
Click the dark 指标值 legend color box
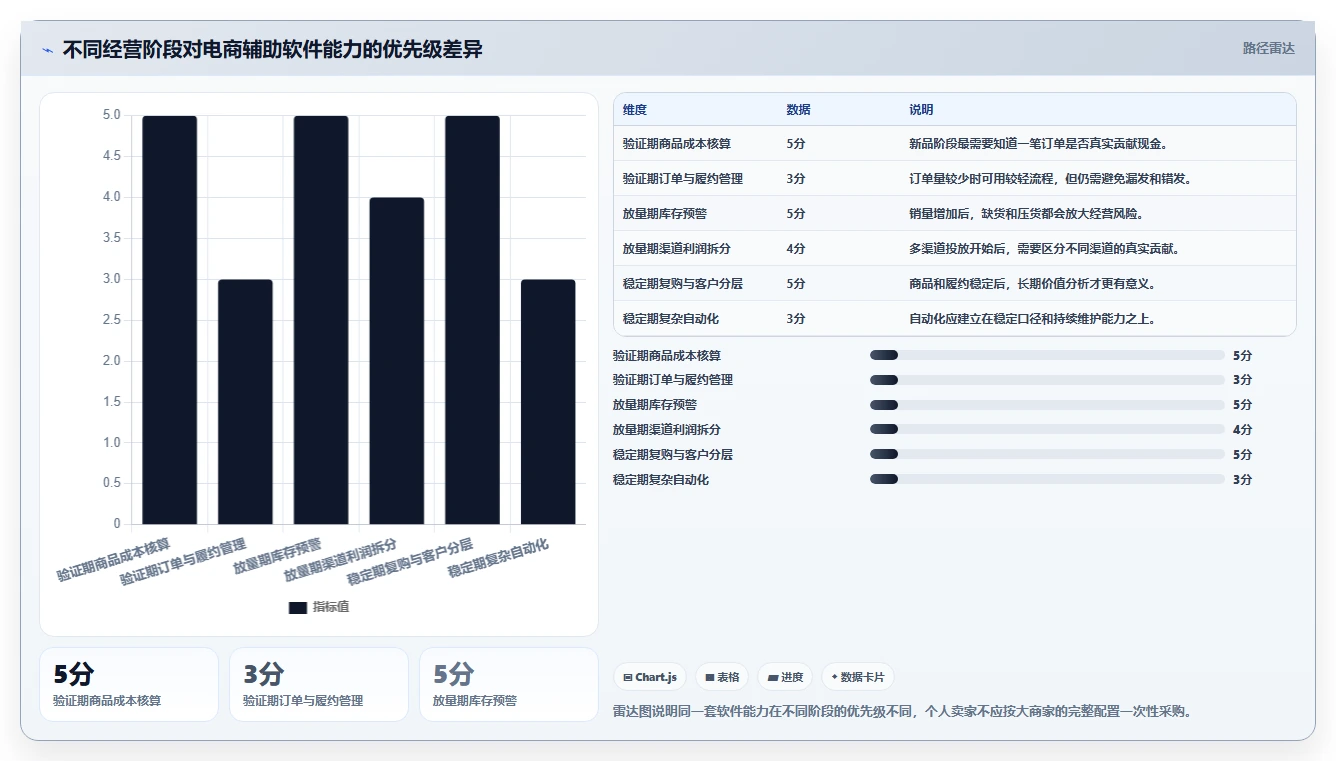click(297, 607)
